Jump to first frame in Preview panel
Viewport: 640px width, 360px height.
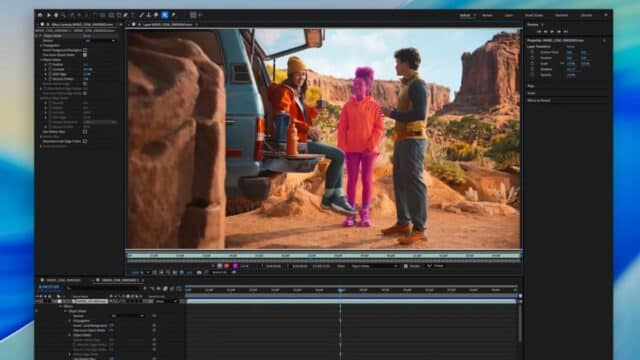pyautogui.click(x=539, y=31)
